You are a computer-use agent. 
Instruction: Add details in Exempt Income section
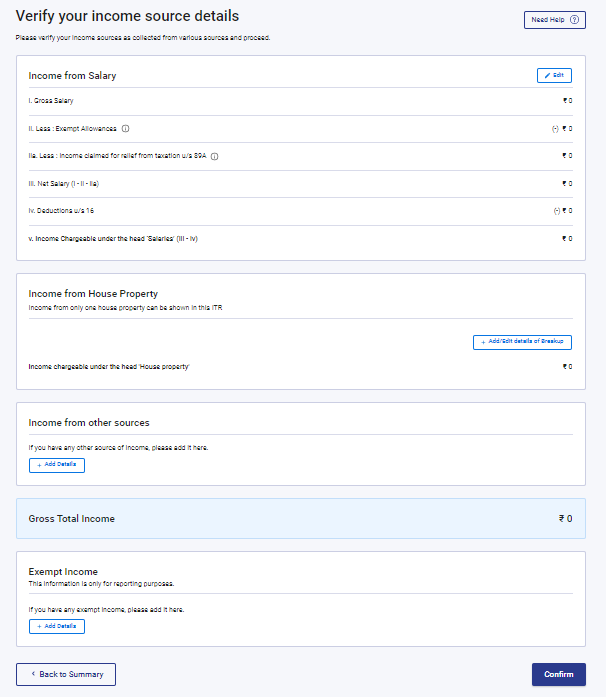[57, 626]
